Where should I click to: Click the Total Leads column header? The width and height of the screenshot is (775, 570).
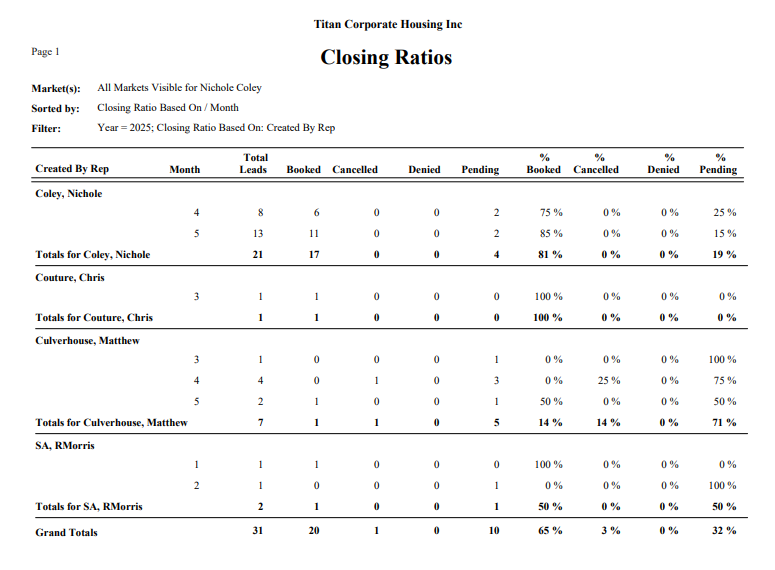coord(254,164)
